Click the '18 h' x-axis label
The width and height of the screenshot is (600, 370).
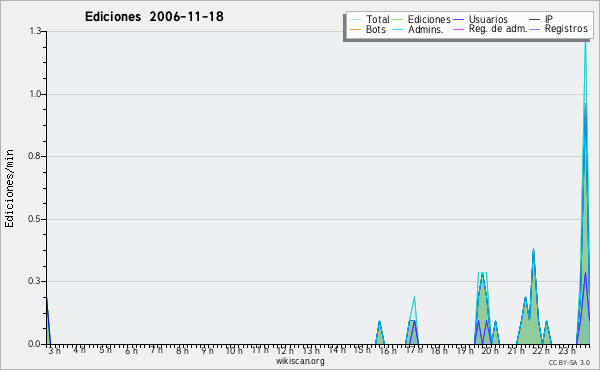[439, 351]
